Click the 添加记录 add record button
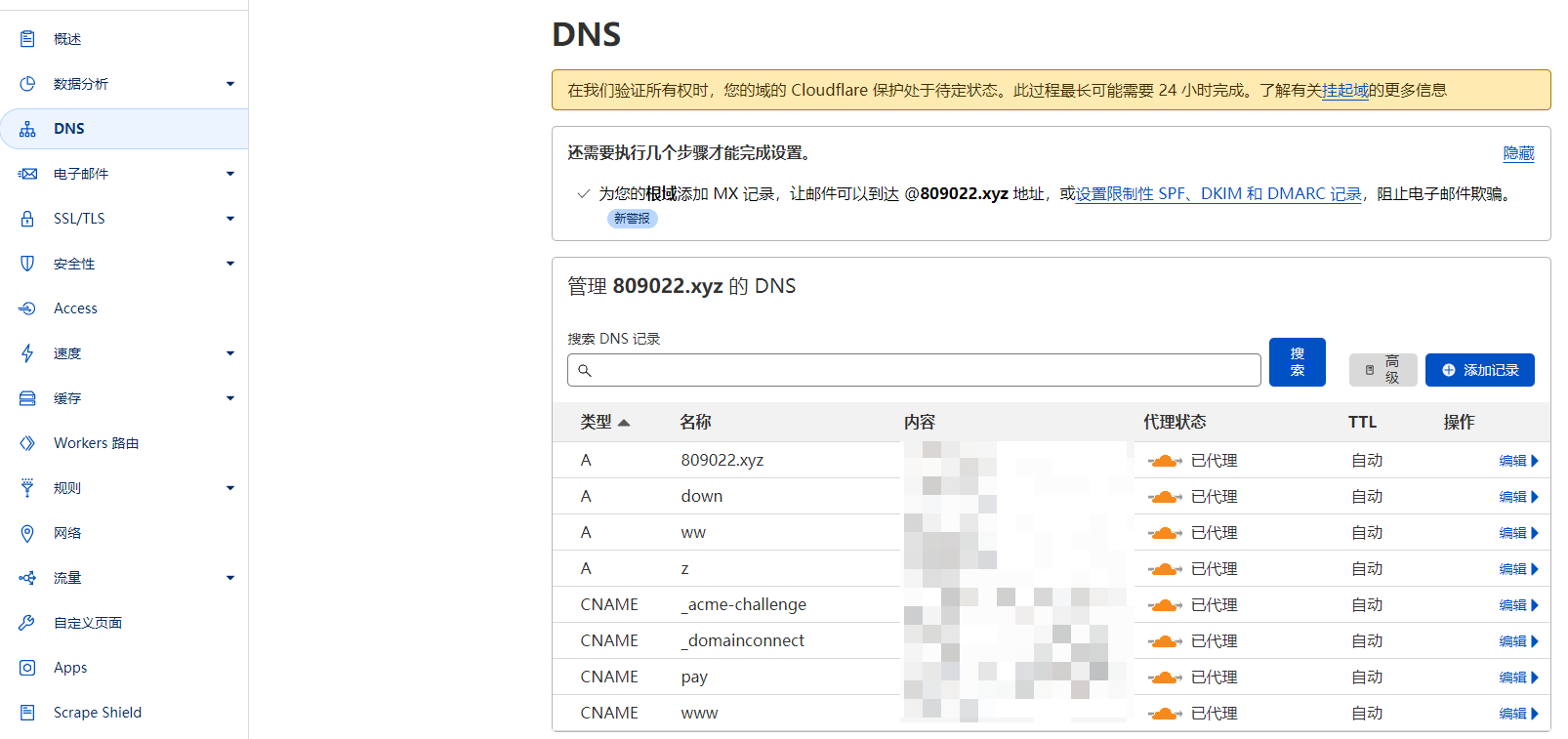1568x739 pixels. coord(1480,370)
